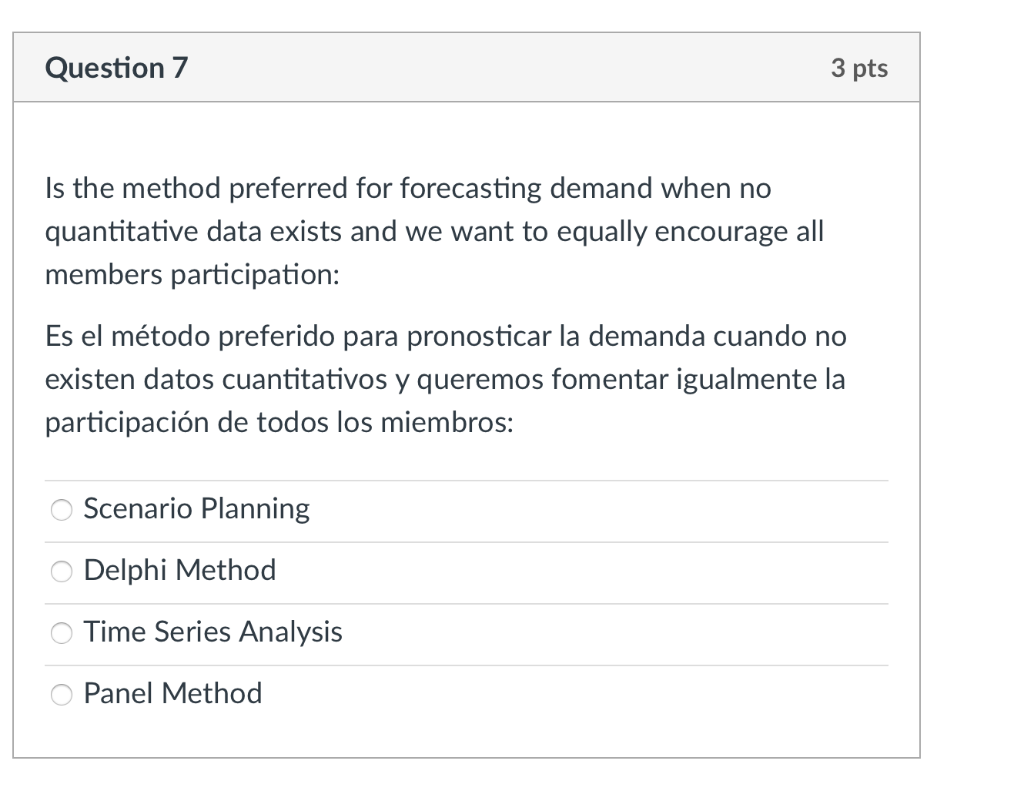Click the Panel Method answer label
Viewport: 1024px width, 801px height.
(x=171, y=694)
